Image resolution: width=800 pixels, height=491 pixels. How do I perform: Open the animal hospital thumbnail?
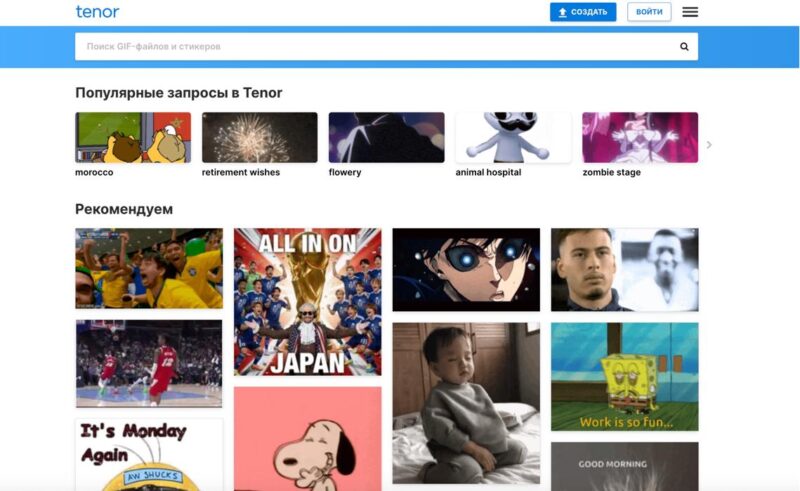coord(513,138)
